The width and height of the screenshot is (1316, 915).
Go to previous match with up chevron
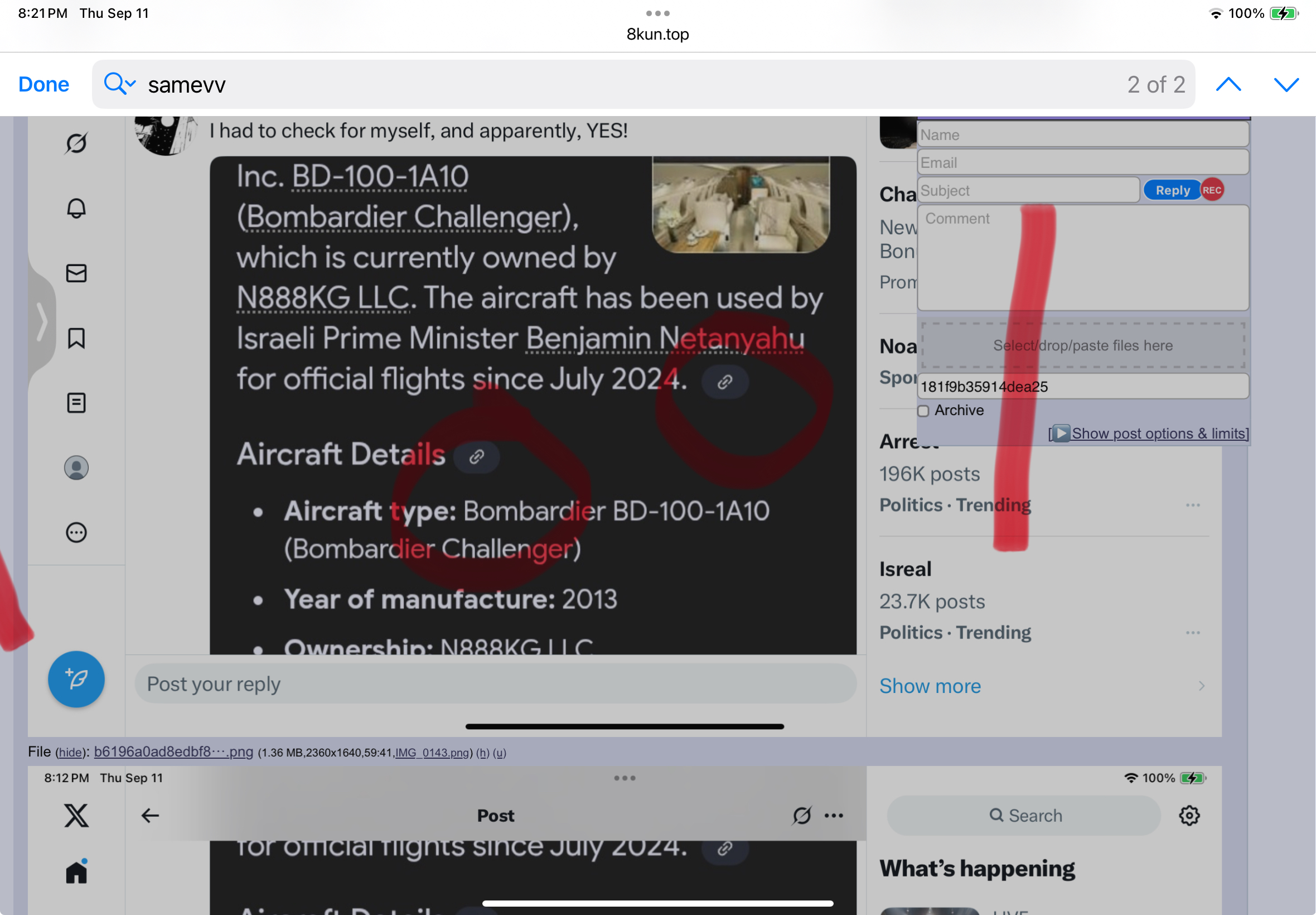click(1228, 84)
